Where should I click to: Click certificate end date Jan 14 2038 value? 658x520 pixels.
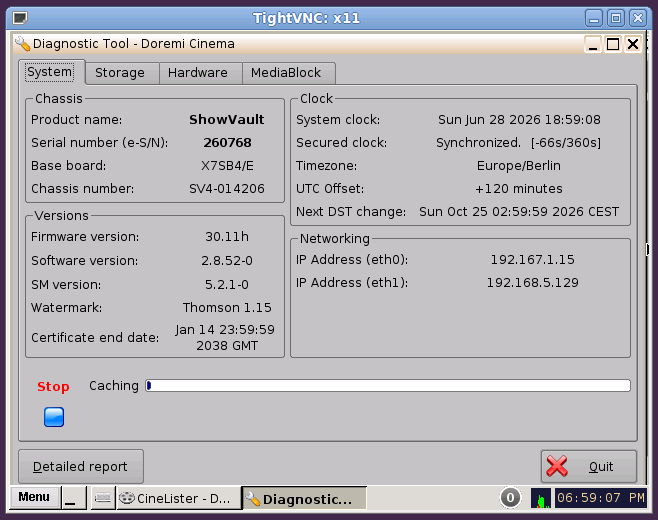click(x=225, y=337)
